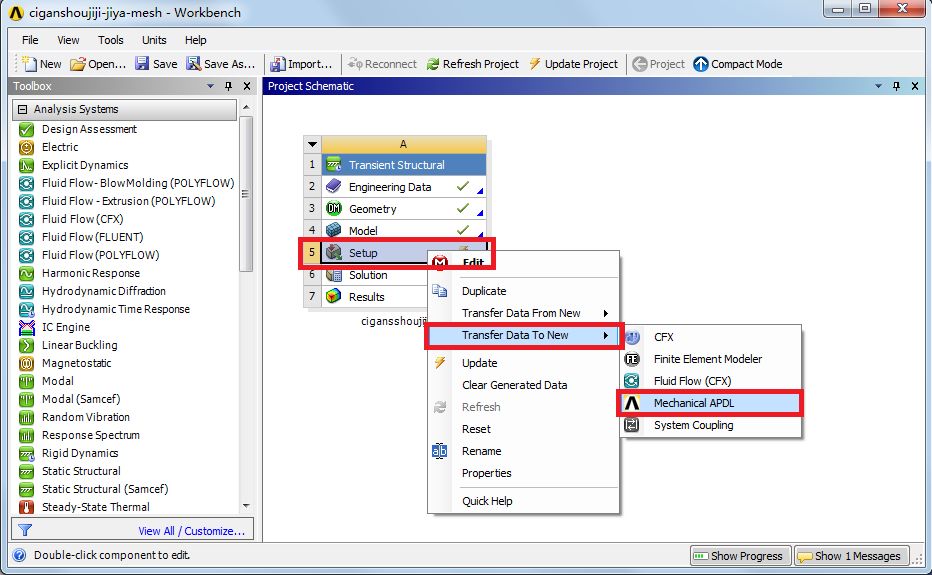This screenshot has width=932, height=575.
Task: Close the Project Schematic panel
Action: click(915, 86)
